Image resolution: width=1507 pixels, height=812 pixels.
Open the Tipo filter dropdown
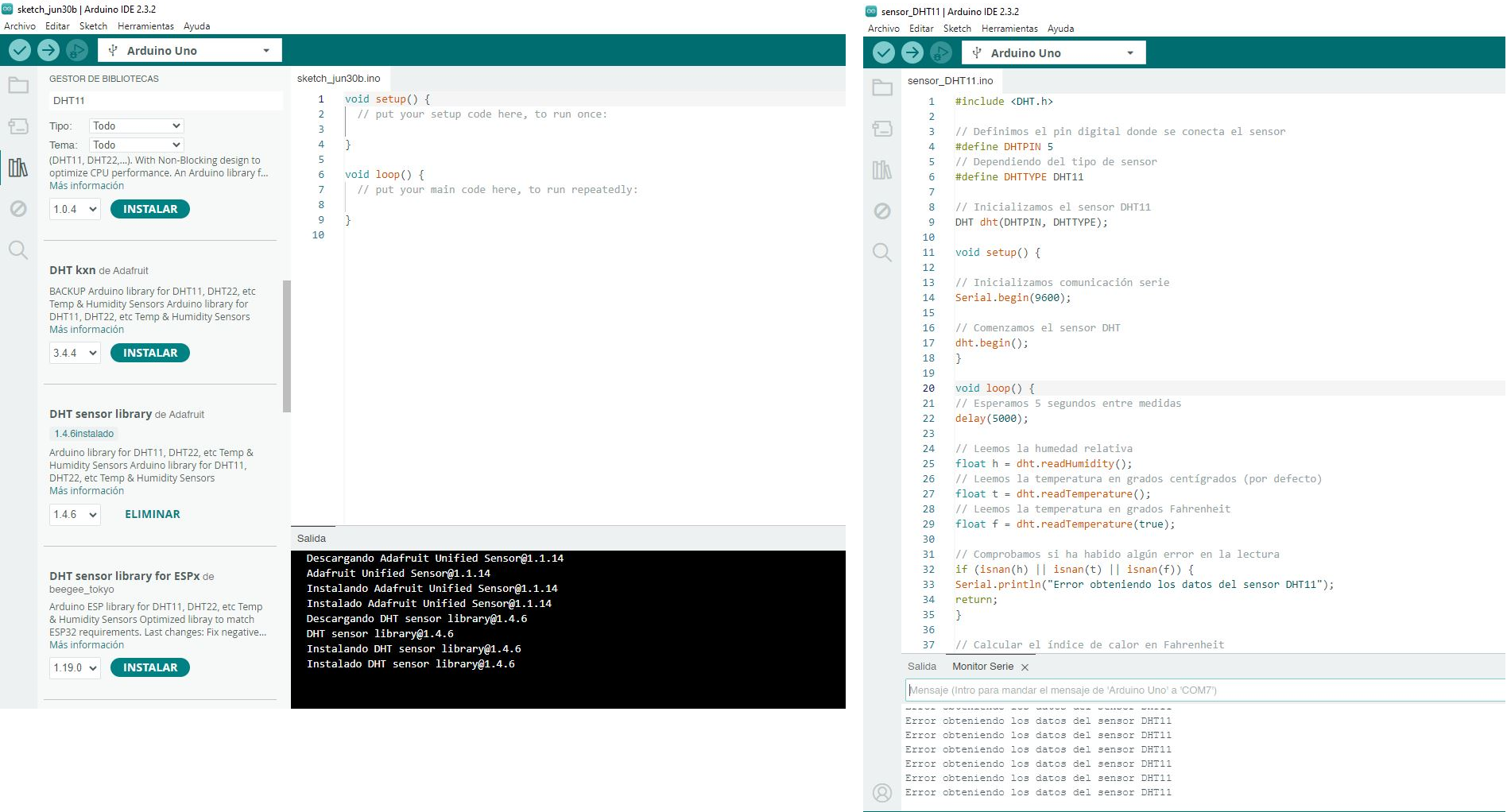(x=136, y=126)
